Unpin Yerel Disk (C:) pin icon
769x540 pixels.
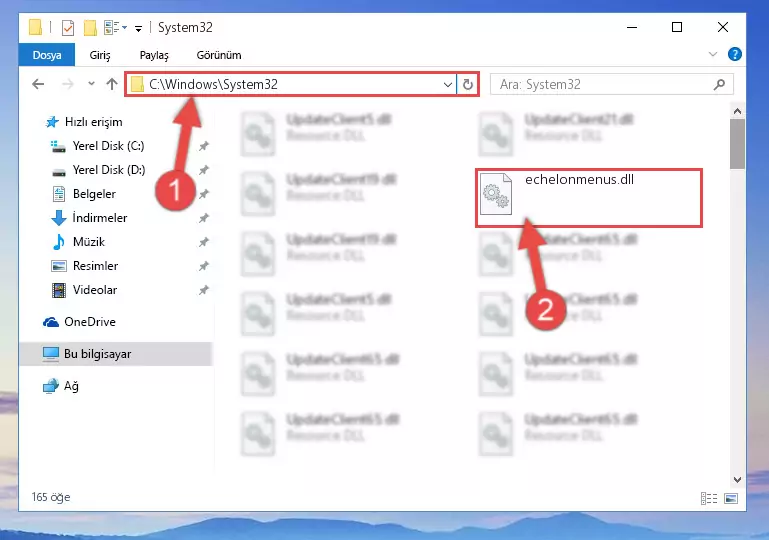pyautogui.click(x=204, y=146)
